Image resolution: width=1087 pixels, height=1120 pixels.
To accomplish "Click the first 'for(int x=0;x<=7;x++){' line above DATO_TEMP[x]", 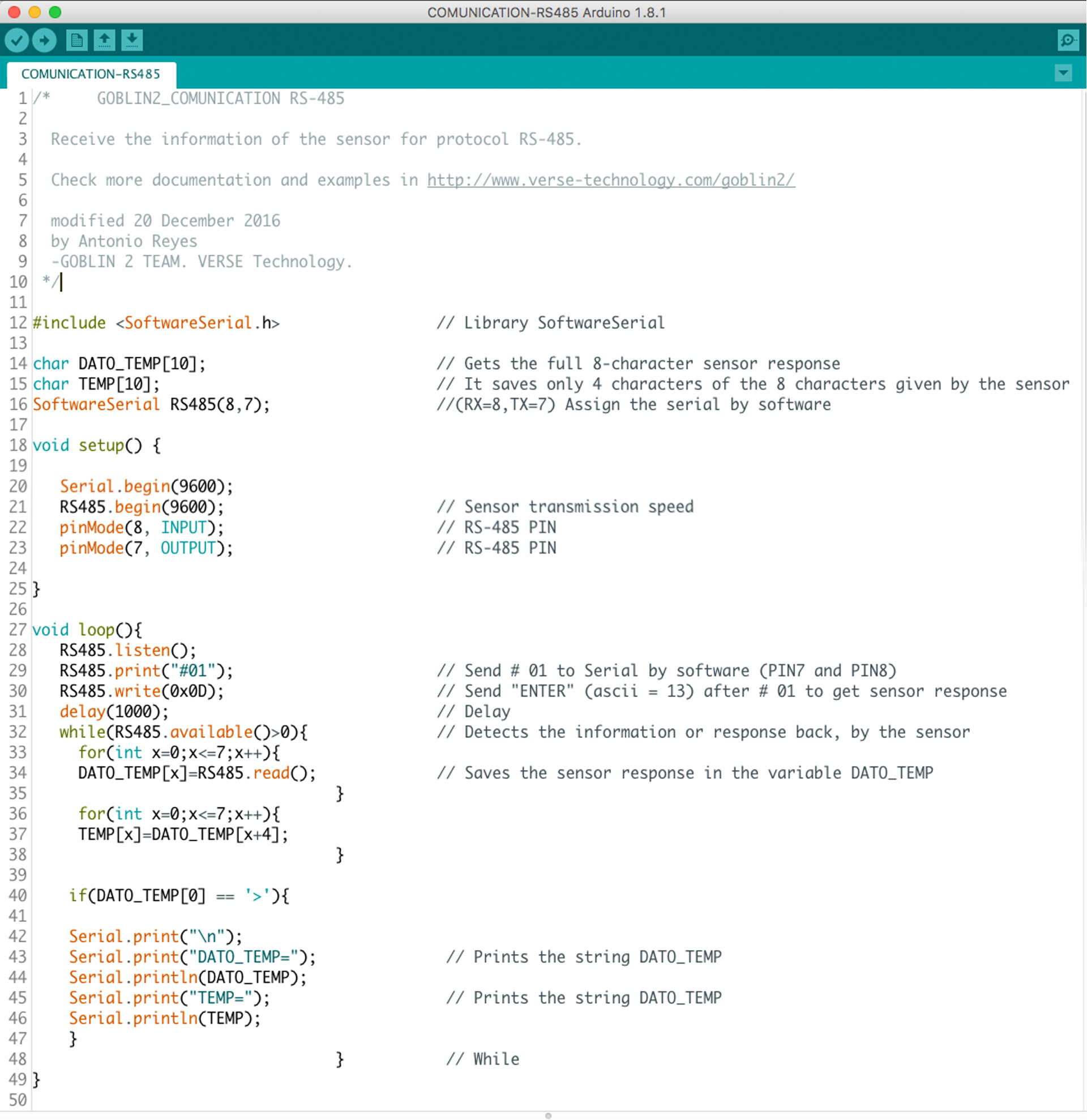I will [179, 753].
